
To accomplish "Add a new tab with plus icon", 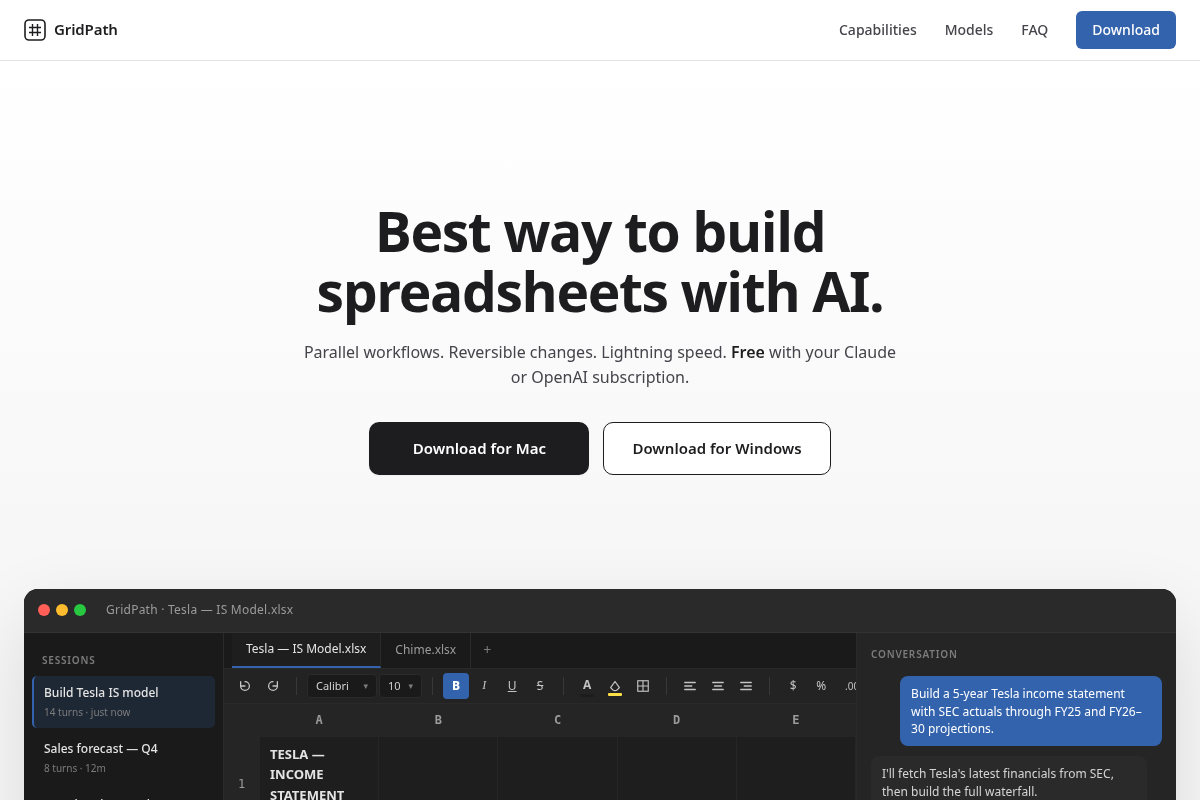I will point(487,650).
